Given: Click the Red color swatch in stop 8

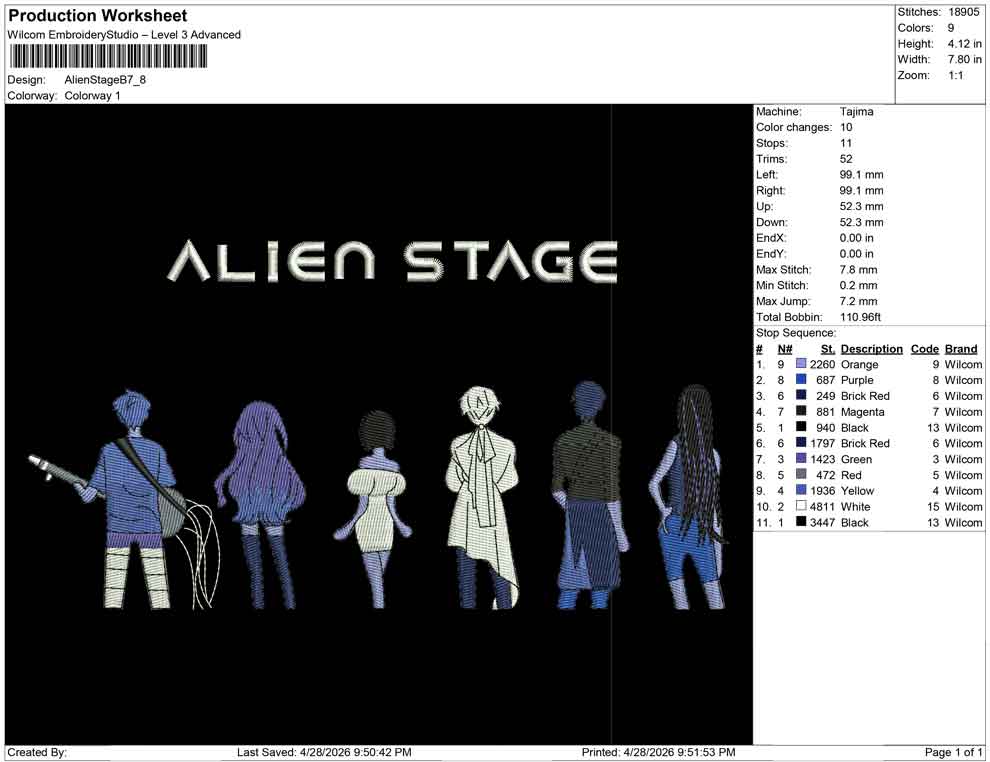Looking at the screenshot, I should (x=801, y=474).
